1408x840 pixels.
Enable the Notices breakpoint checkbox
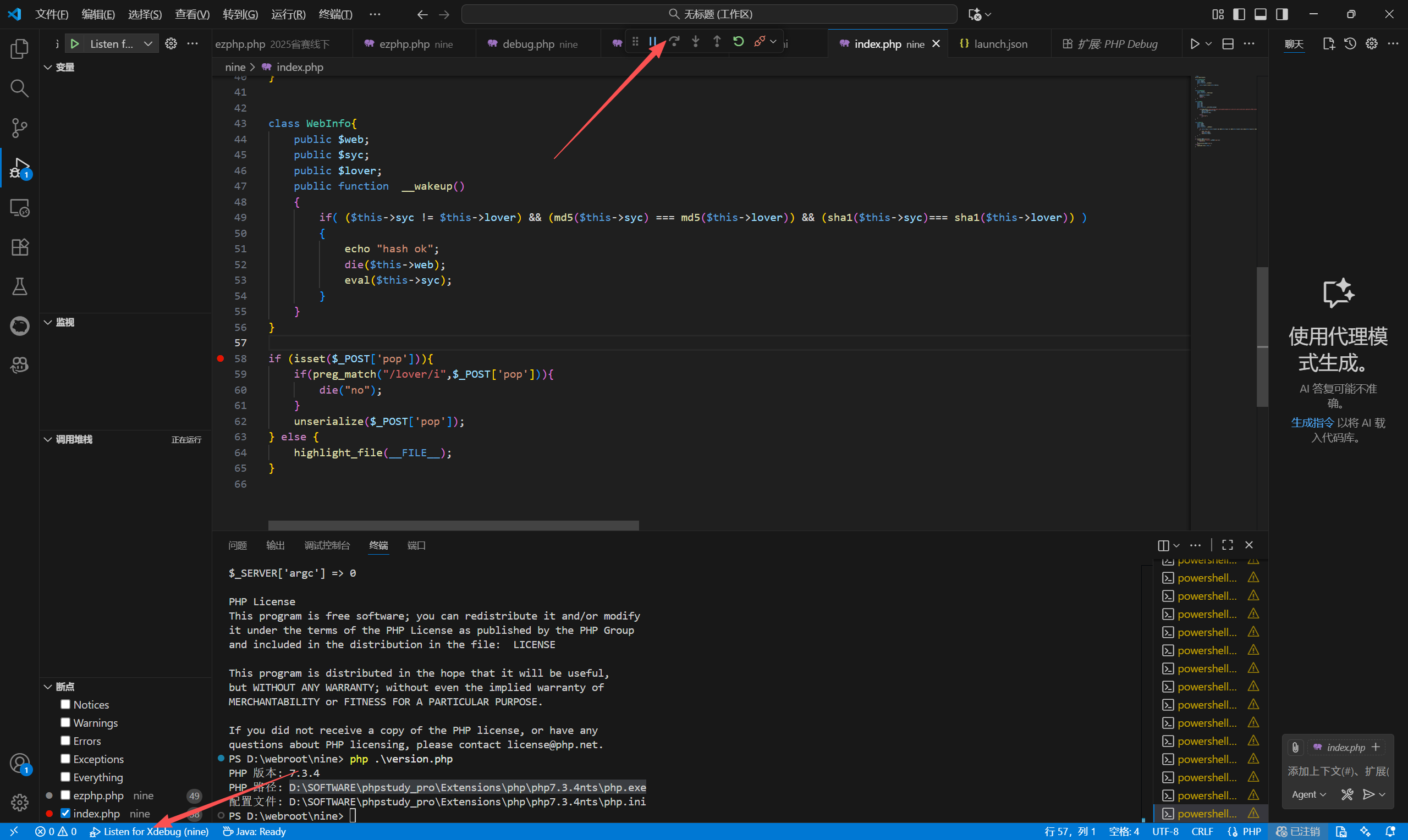tap(65, 704)
